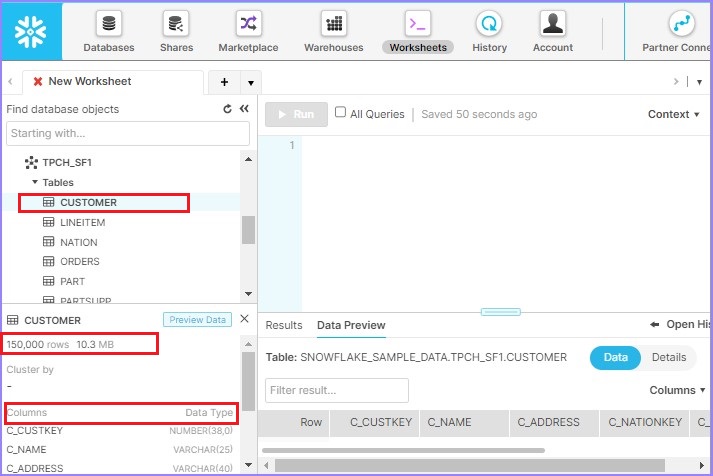The width and height of the screenshot is (713, 476).
Task: Select the Data toggle button
Action: click(615, 357)
